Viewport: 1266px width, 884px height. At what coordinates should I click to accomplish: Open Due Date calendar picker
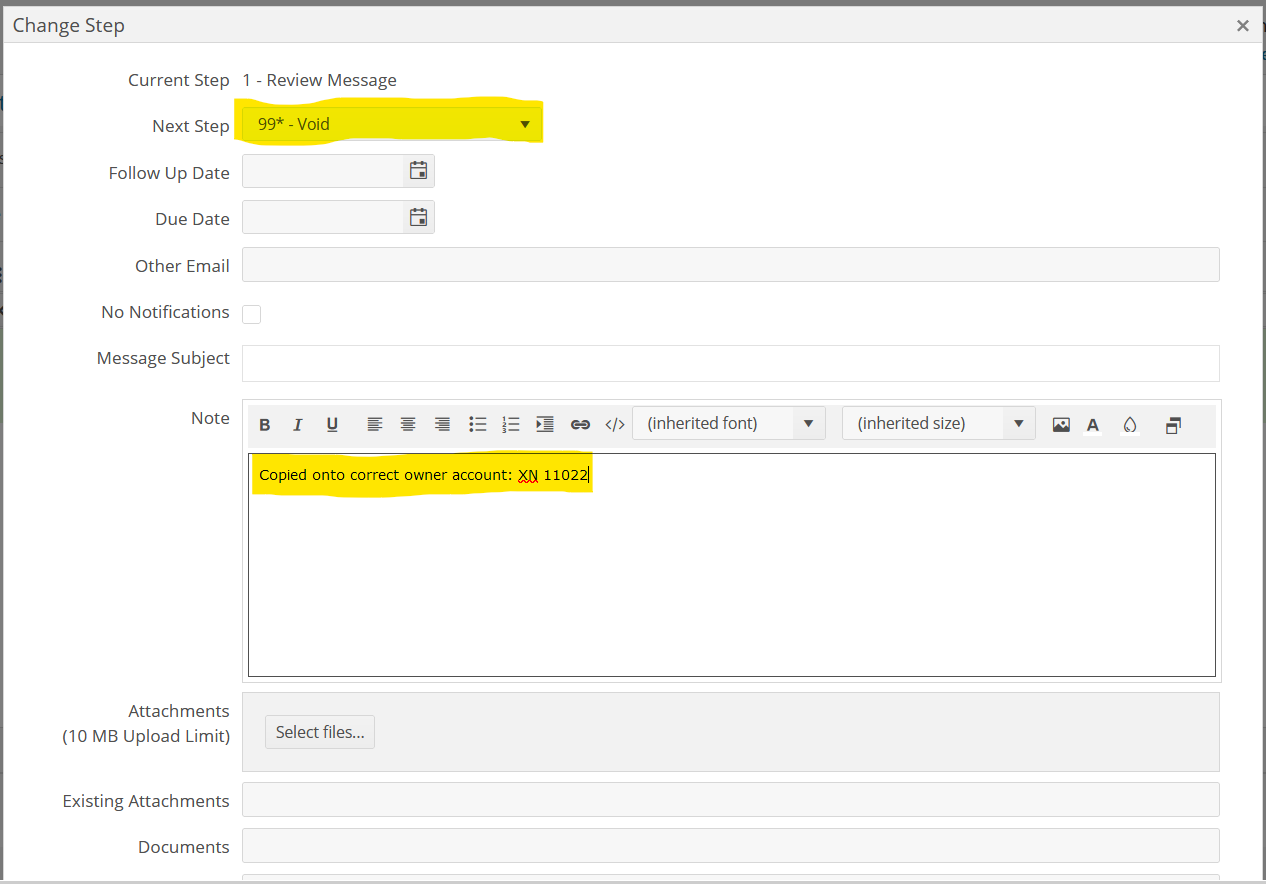418,217
